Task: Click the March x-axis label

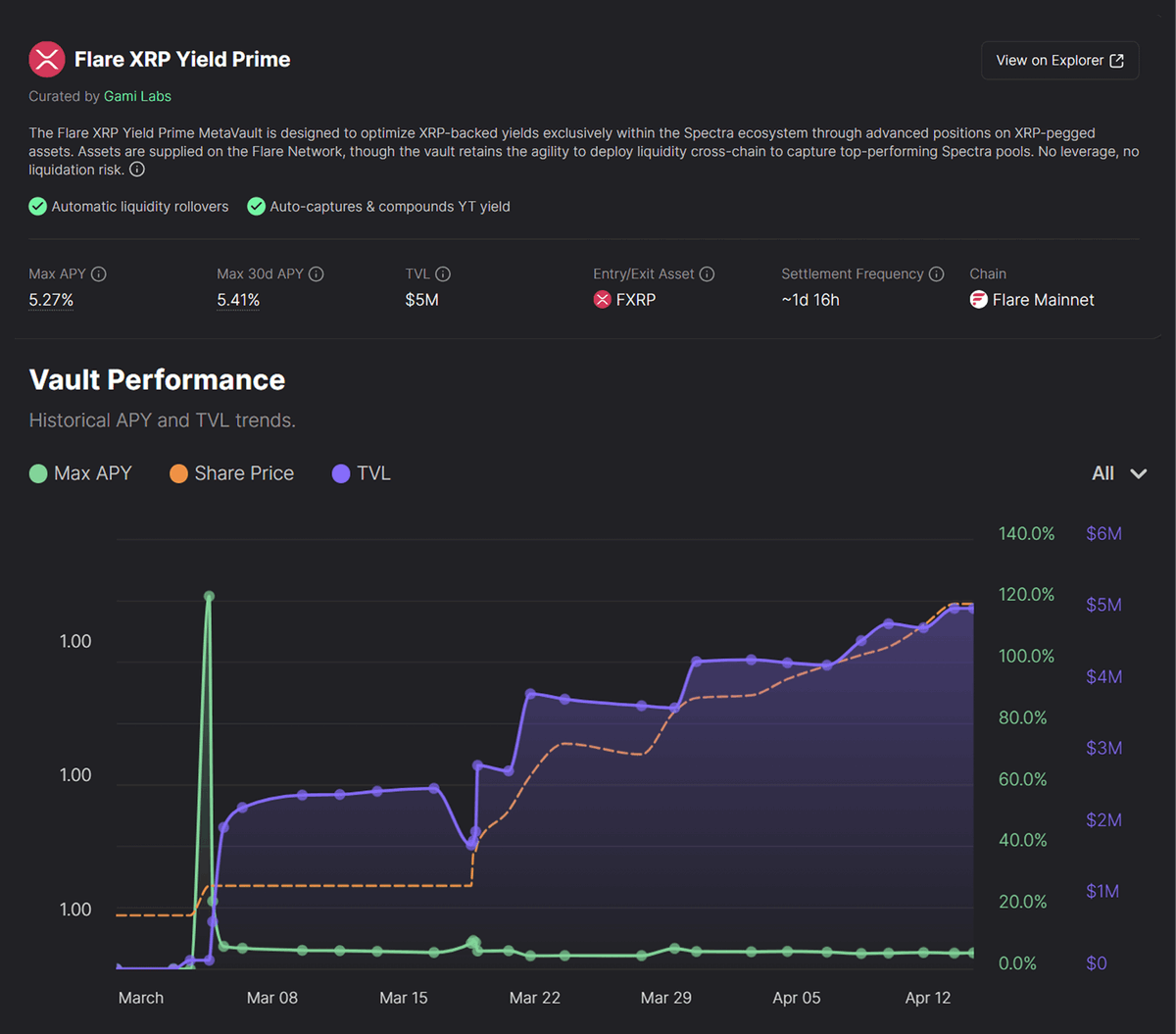Action: point(140,998)
